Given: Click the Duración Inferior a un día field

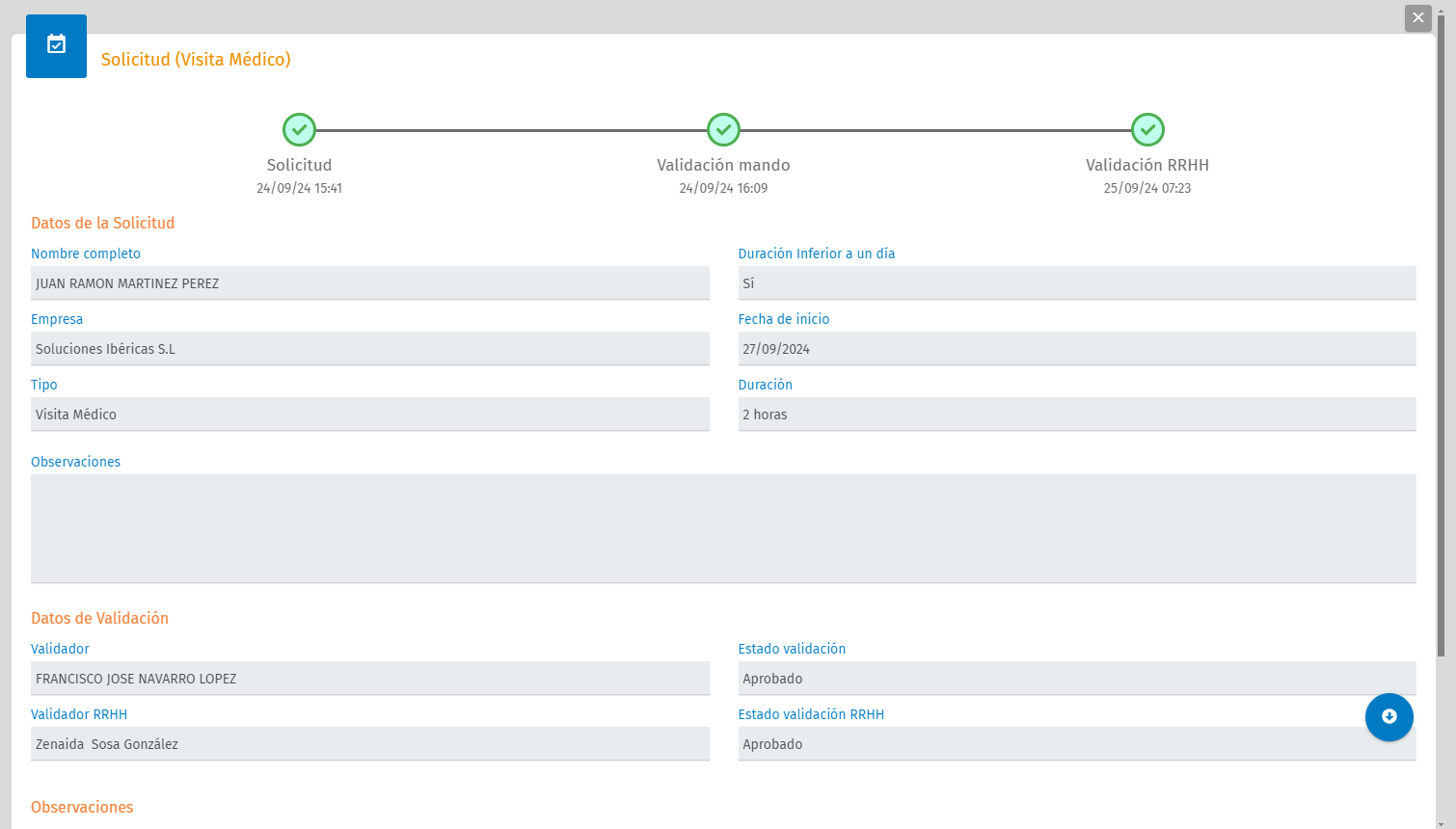Looking at the screenshot, I should tap(1076, 283).
